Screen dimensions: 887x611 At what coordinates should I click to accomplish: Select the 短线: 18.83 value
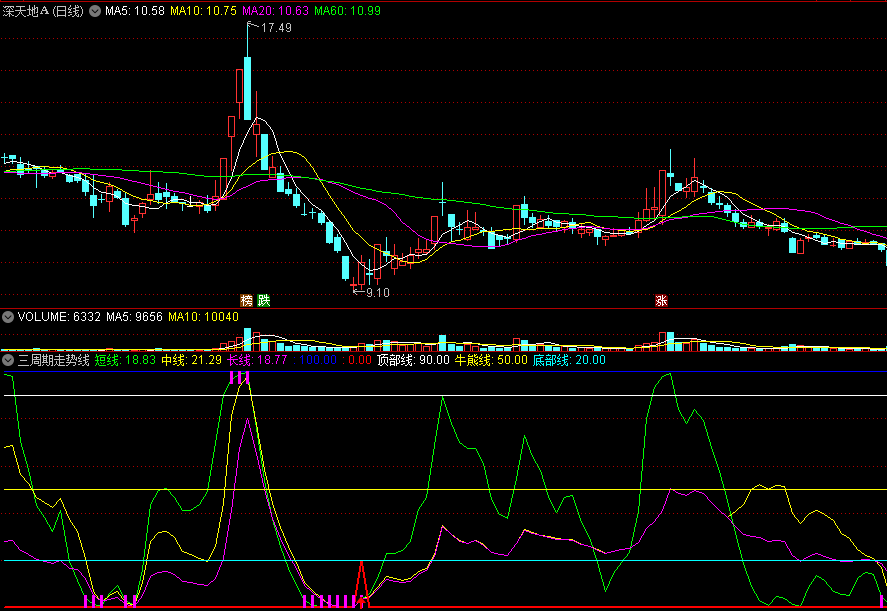click(125, 360)
